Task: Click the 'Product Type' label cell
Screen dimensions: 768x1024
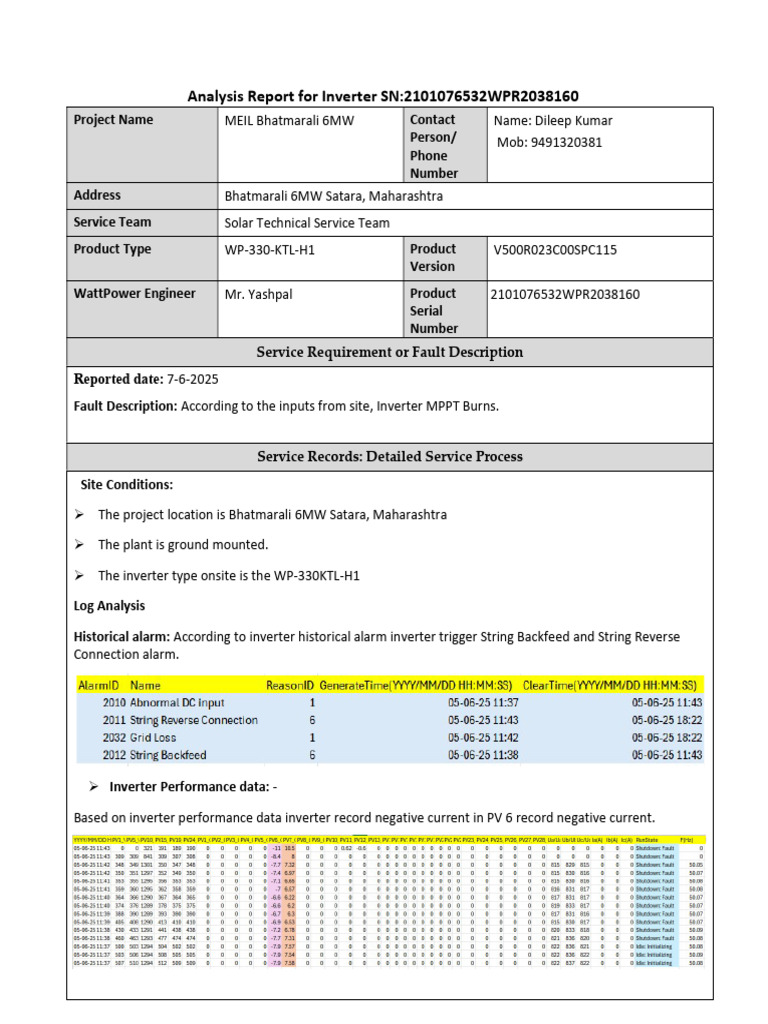Action: pos(142,259)
